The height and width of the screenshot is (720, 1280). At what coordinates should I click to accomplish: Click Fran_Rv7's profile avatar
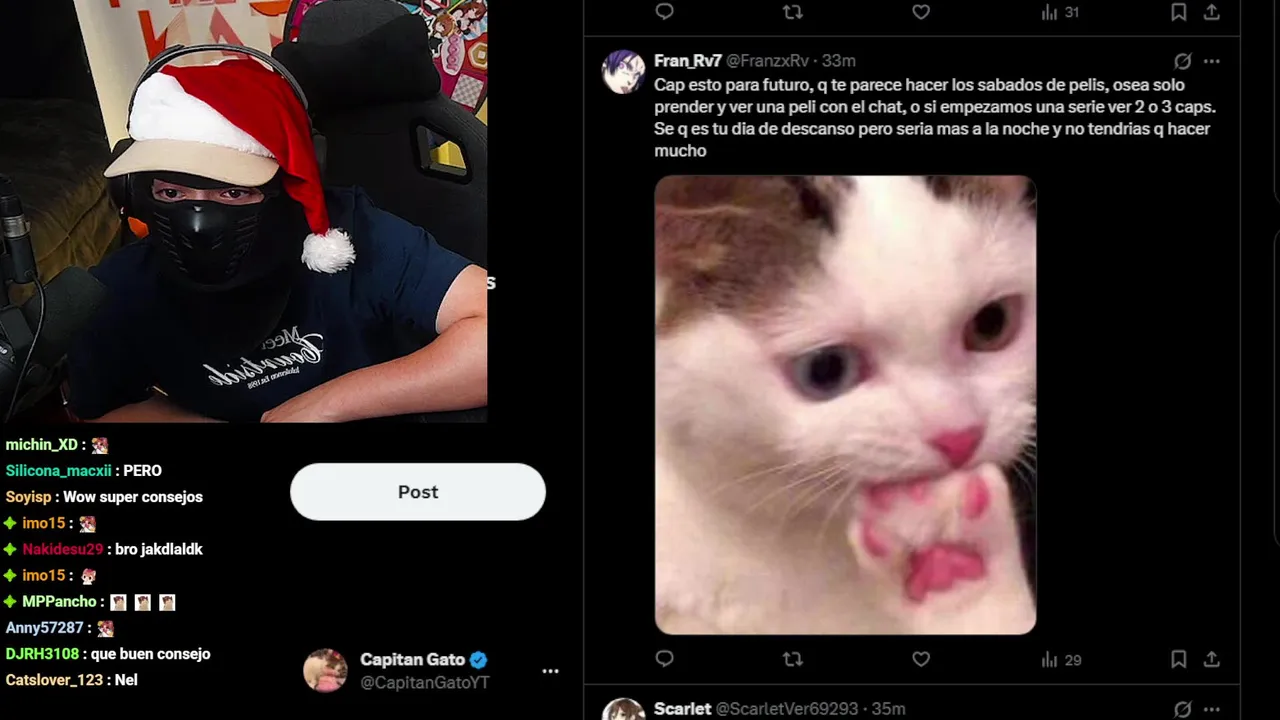(623, 72)
